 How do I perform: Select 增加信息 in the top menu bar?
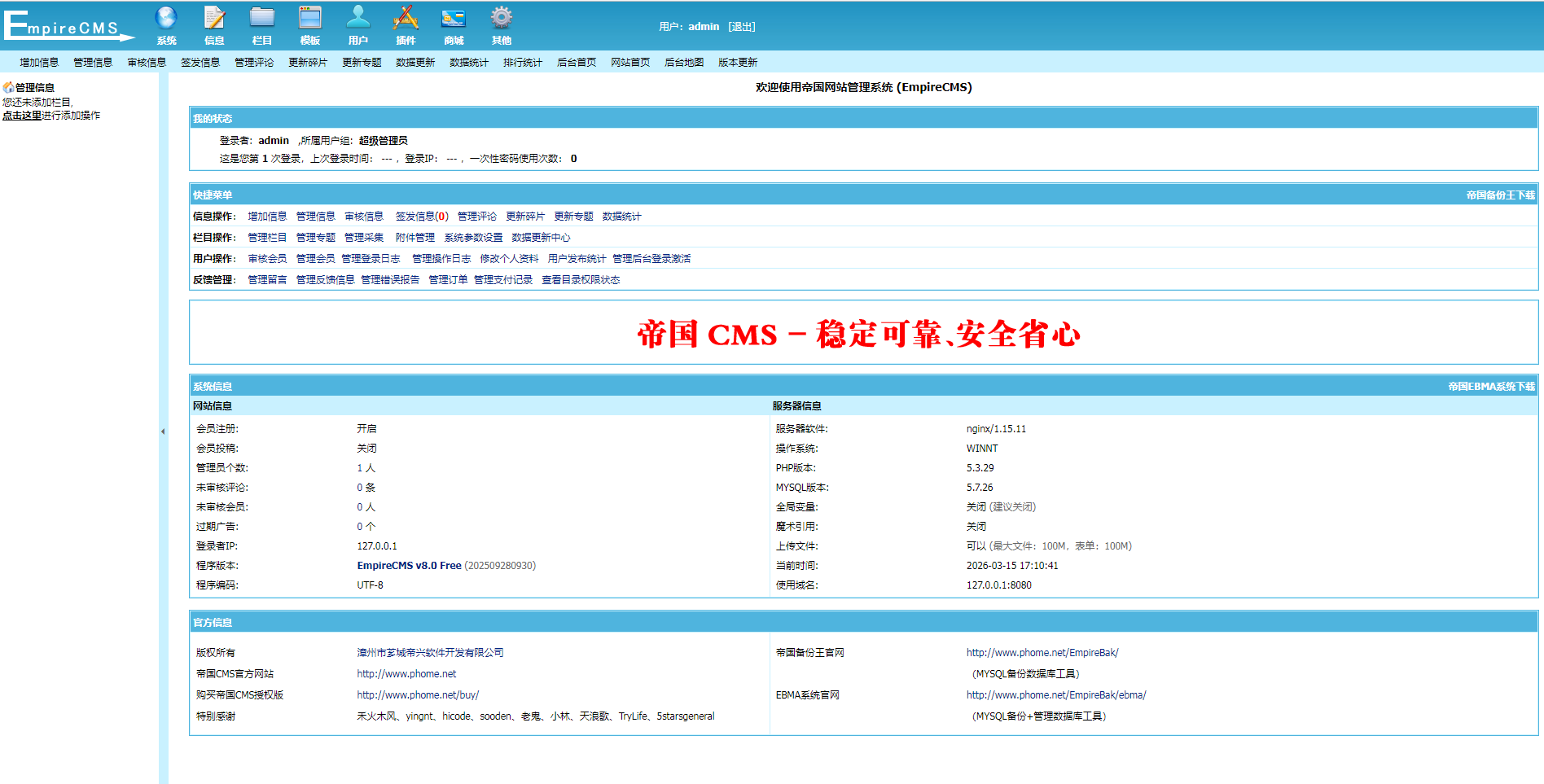pos(39,63)
